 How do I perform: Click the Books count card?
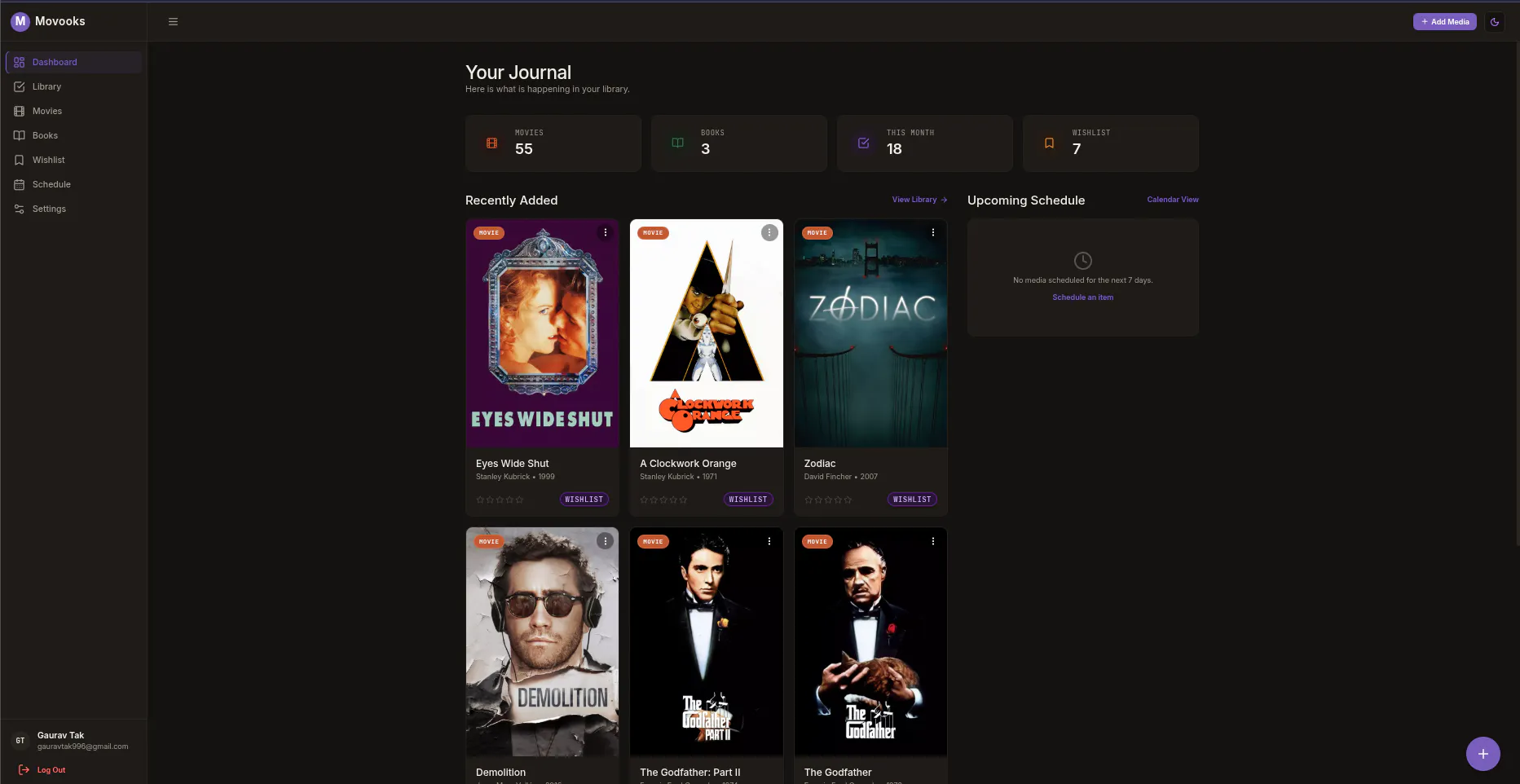click(739, 143)
